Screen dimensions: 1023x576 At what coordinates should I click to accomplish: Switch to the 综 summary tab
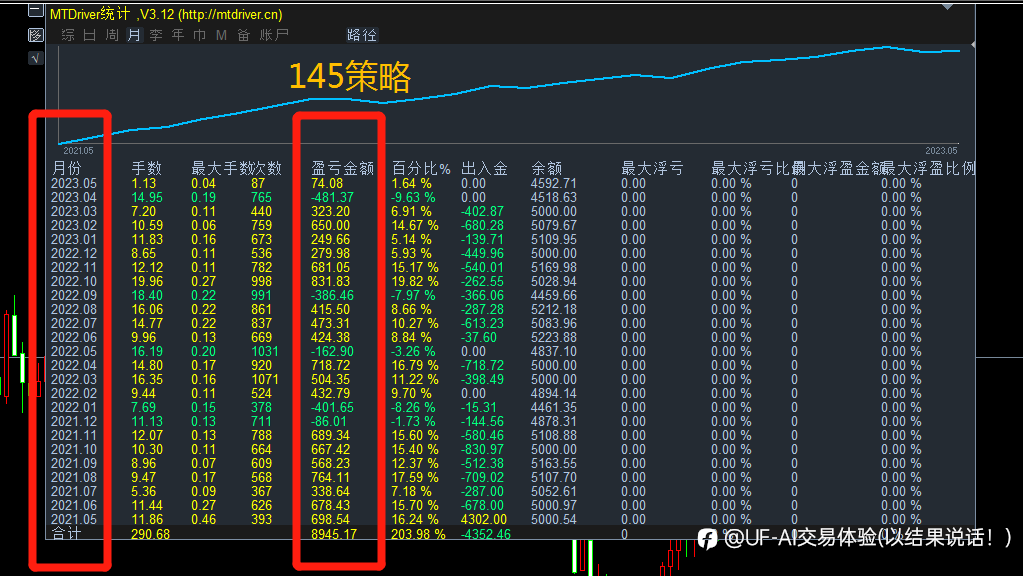[68, 35]
